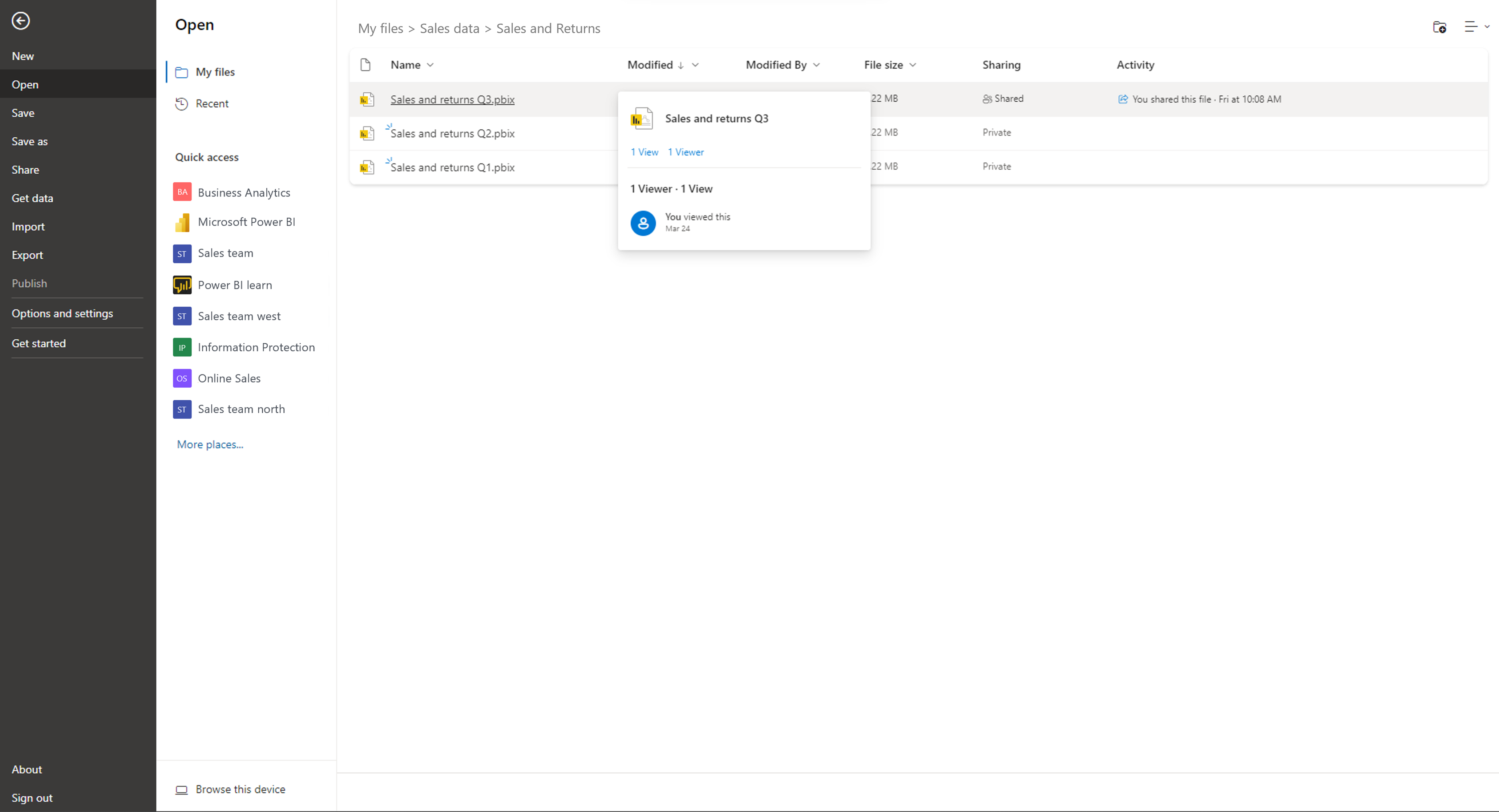Click the Recent clock icon
This screenshot has width=1499, height=812.
pyautogui.click(x=181, y=103)
